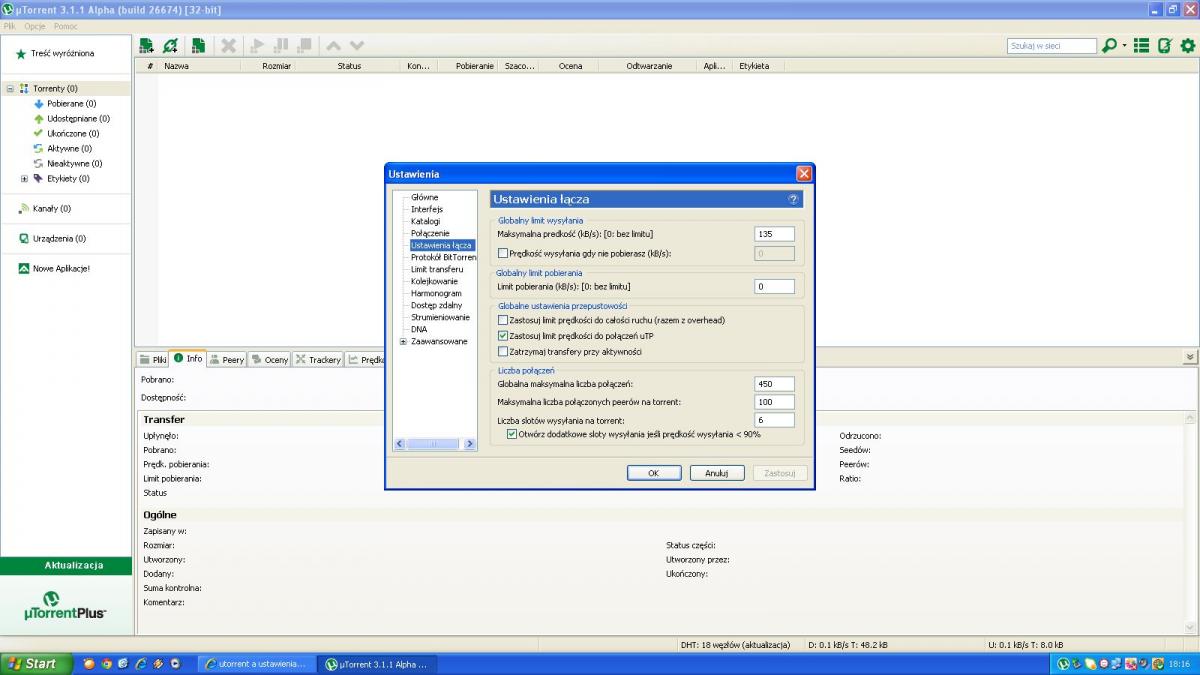Click OK in Ustawienia dialog
The width and height of the screenshot is (1200, 675).
coord(654,473)
